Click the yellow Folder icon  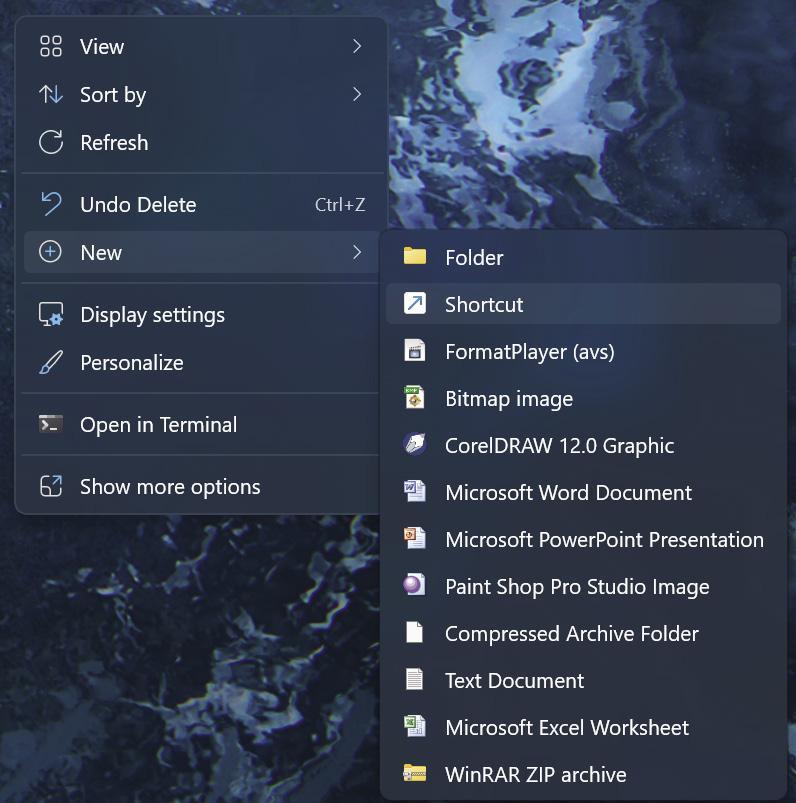(x=414, y=256)
